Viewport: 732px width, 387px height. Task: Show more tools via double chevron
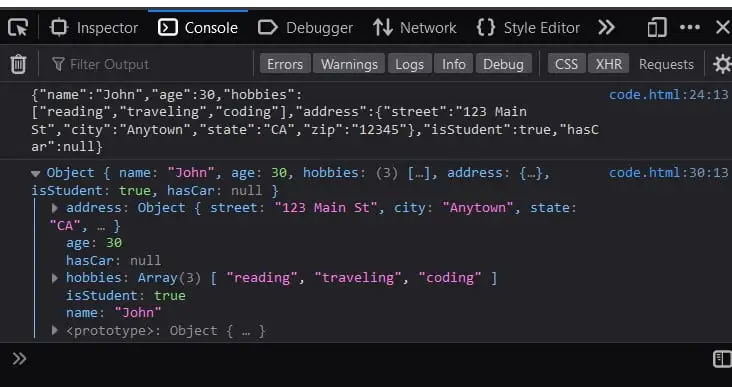pyautogui.click(x=606, y=28)
